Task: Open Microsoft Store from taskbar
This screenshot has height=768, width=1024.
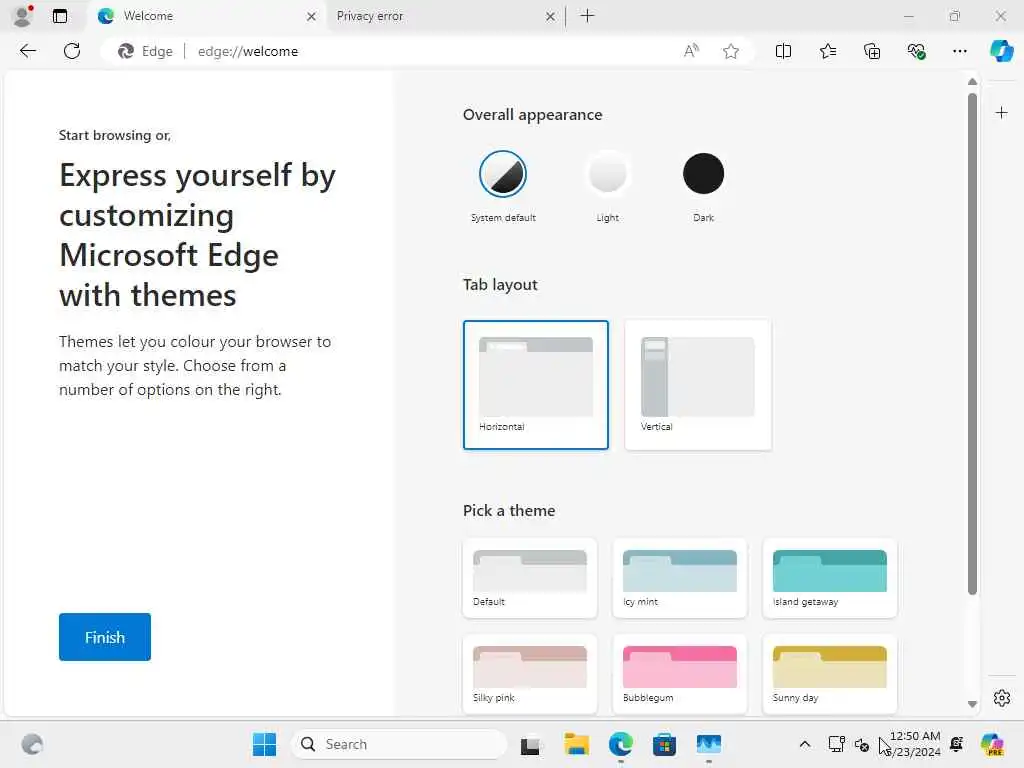Action: pyautogui.click(x=664, y=744)
